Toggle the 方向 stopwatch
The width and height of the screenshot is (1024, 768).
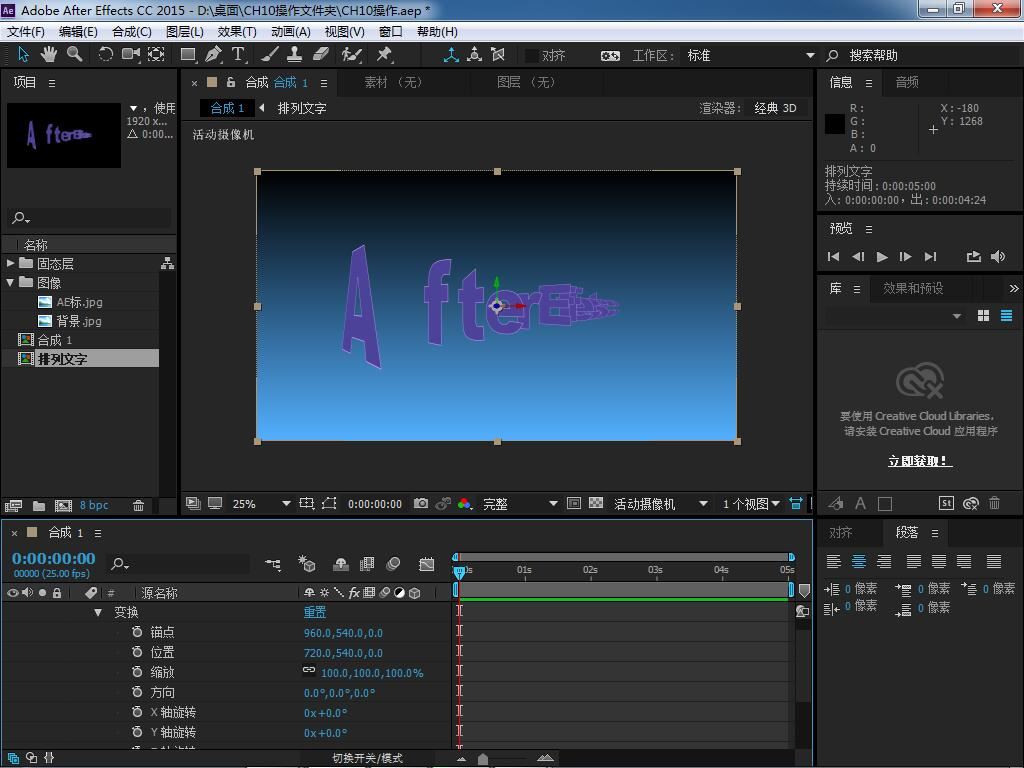[x=136, y=692]
